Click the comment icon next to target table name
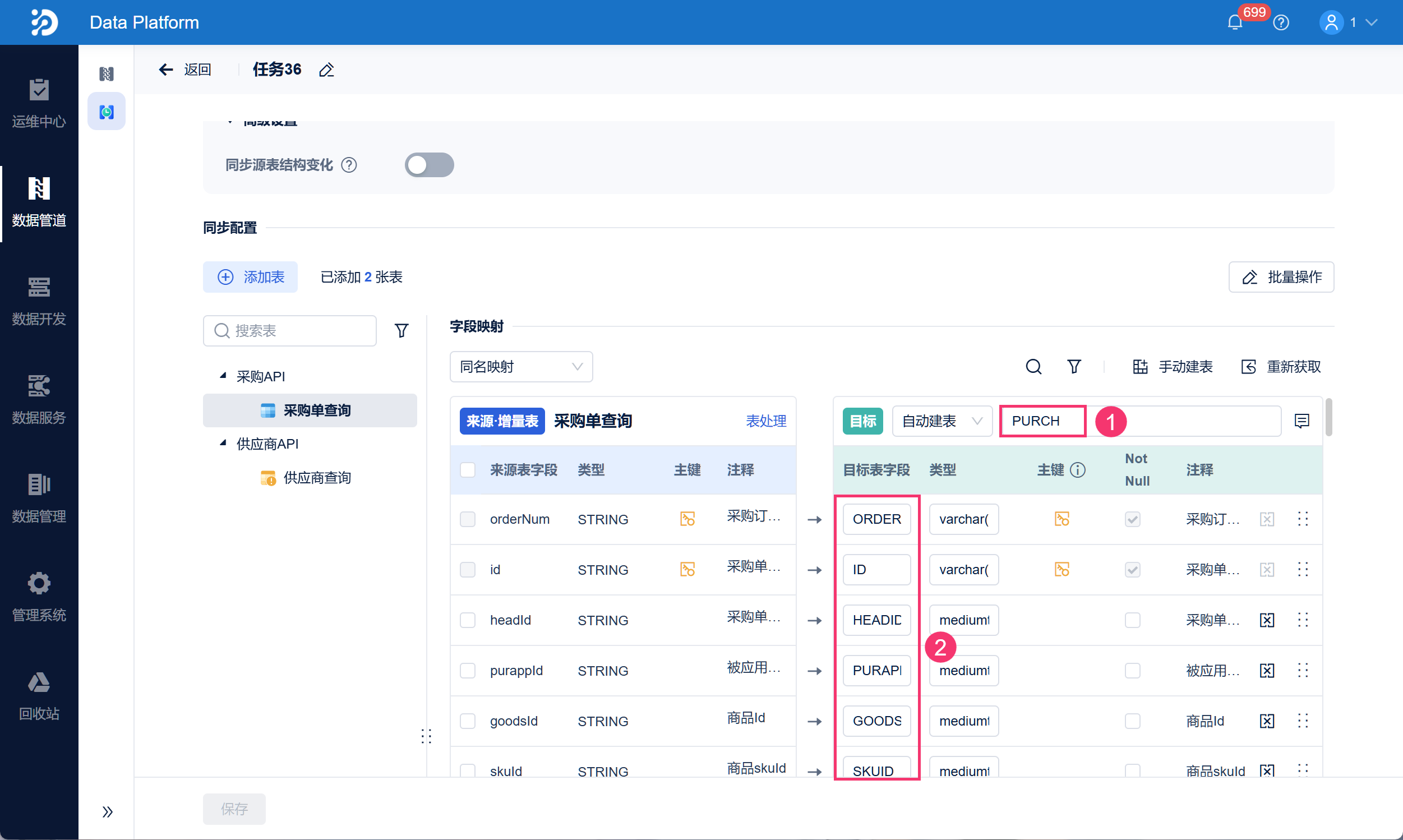This screenshot has height=840, width=1403. [1301, 421]
